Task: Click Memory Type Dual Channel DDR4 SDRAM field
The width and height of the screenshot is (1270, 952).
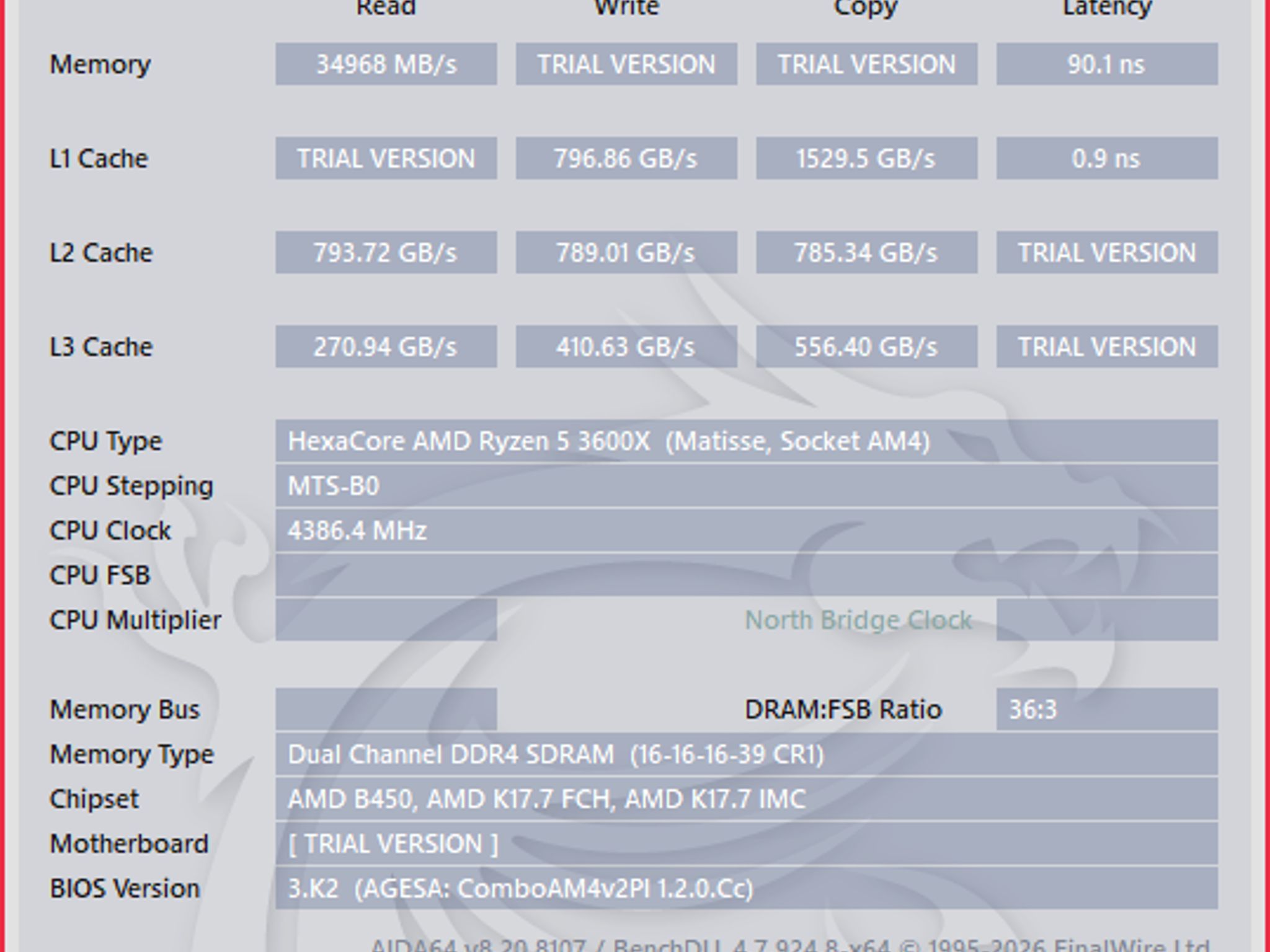Action: 747,754
